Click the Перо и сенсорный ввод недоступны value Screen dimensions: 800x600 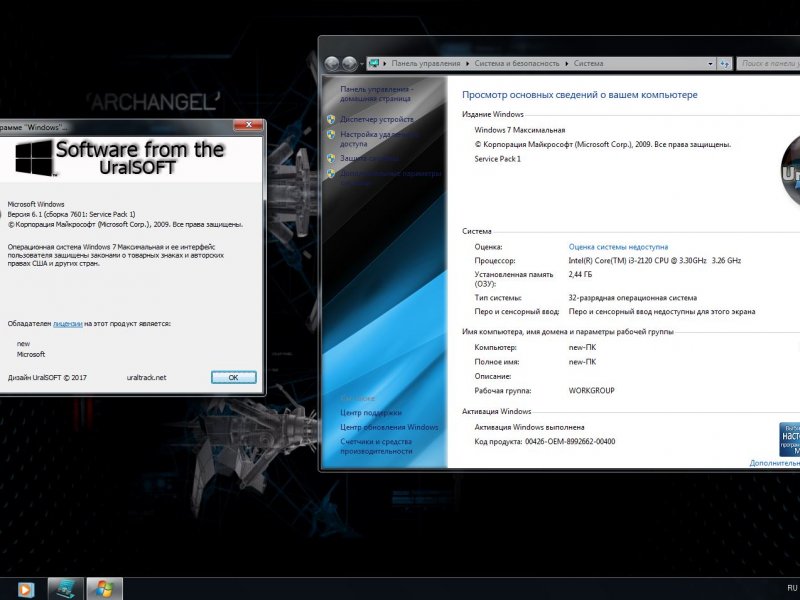(662, 312)
